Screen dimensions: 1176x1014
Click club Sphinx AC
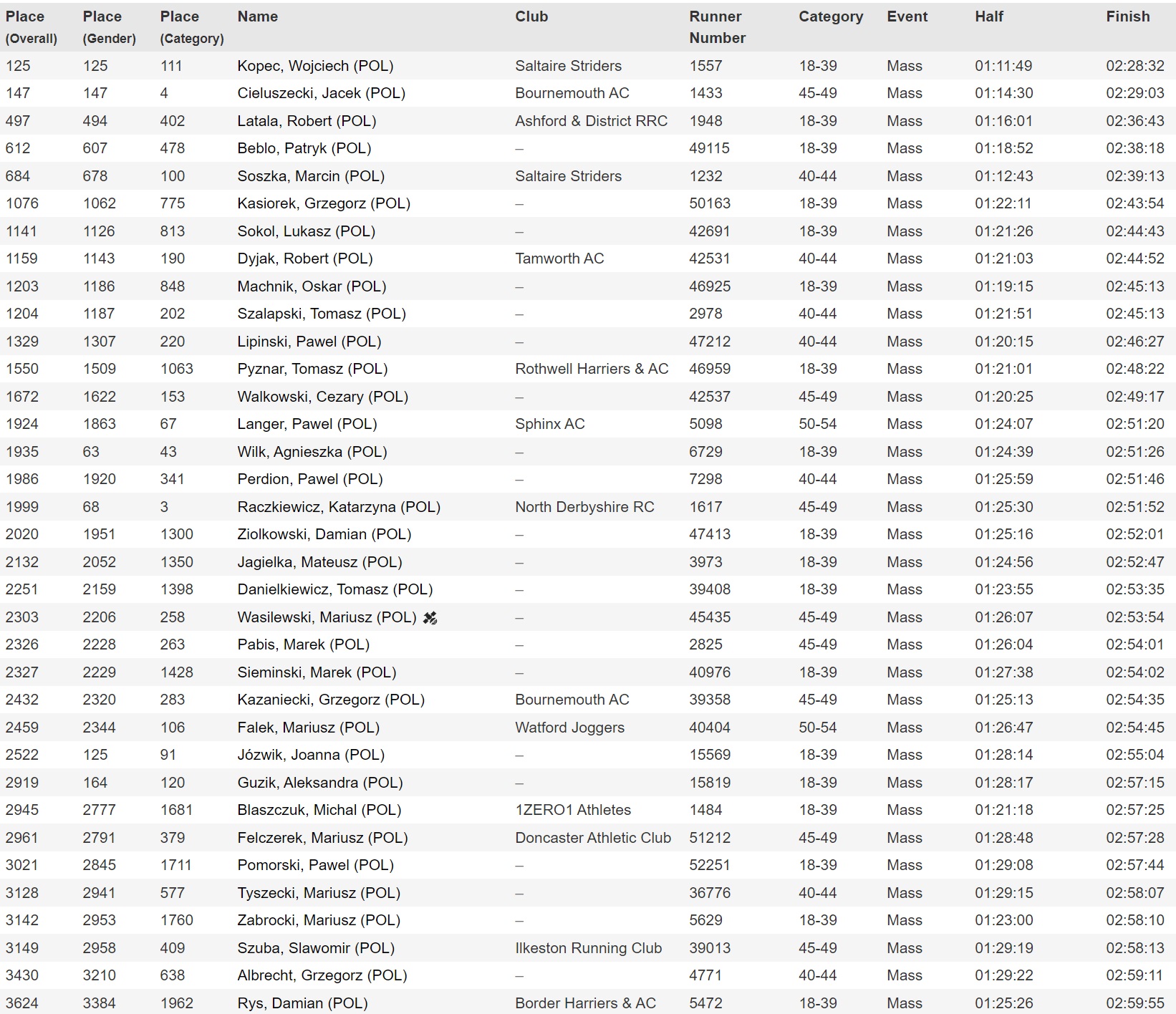[550, 424]
